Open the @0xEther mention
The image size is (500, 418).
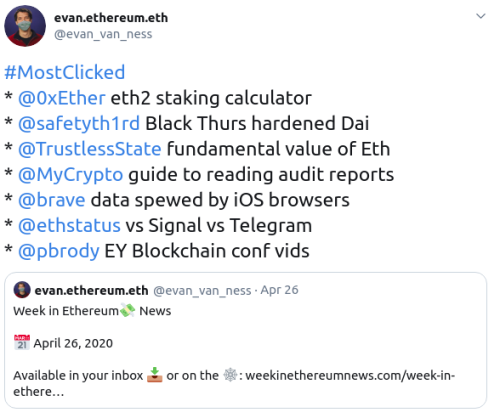(x=62, y=98)
